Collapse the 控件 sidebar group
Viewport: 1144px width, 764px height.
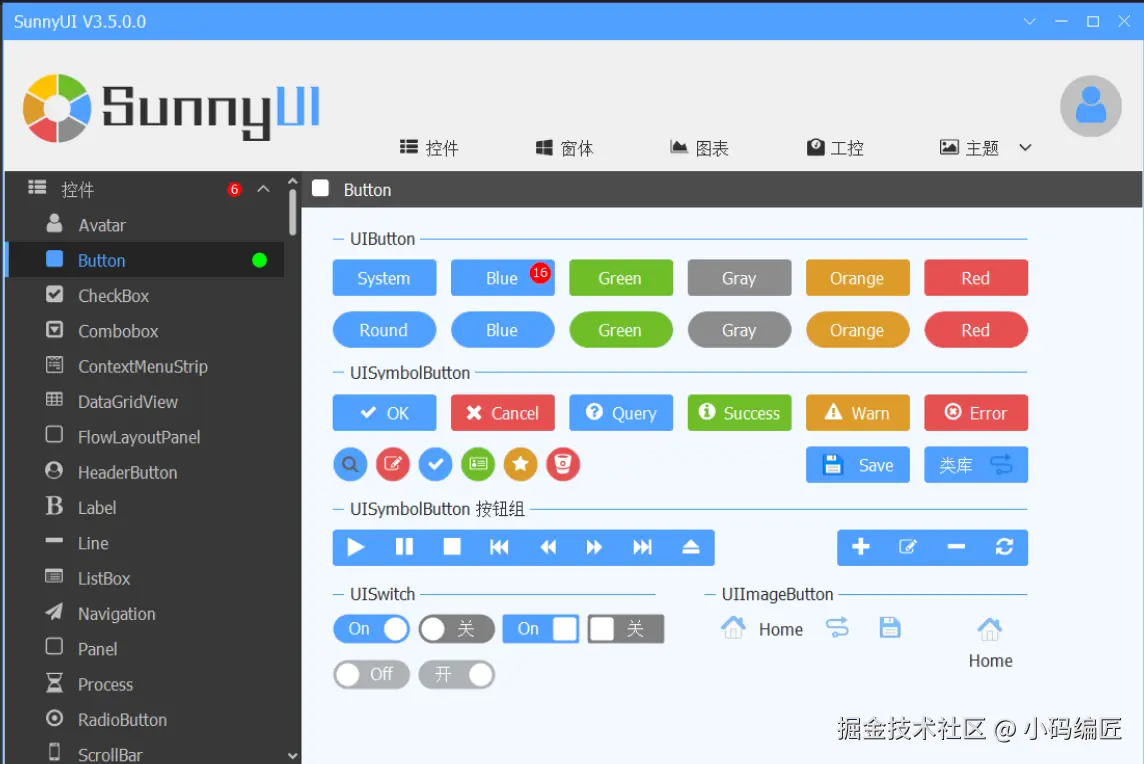coord(263,189)
